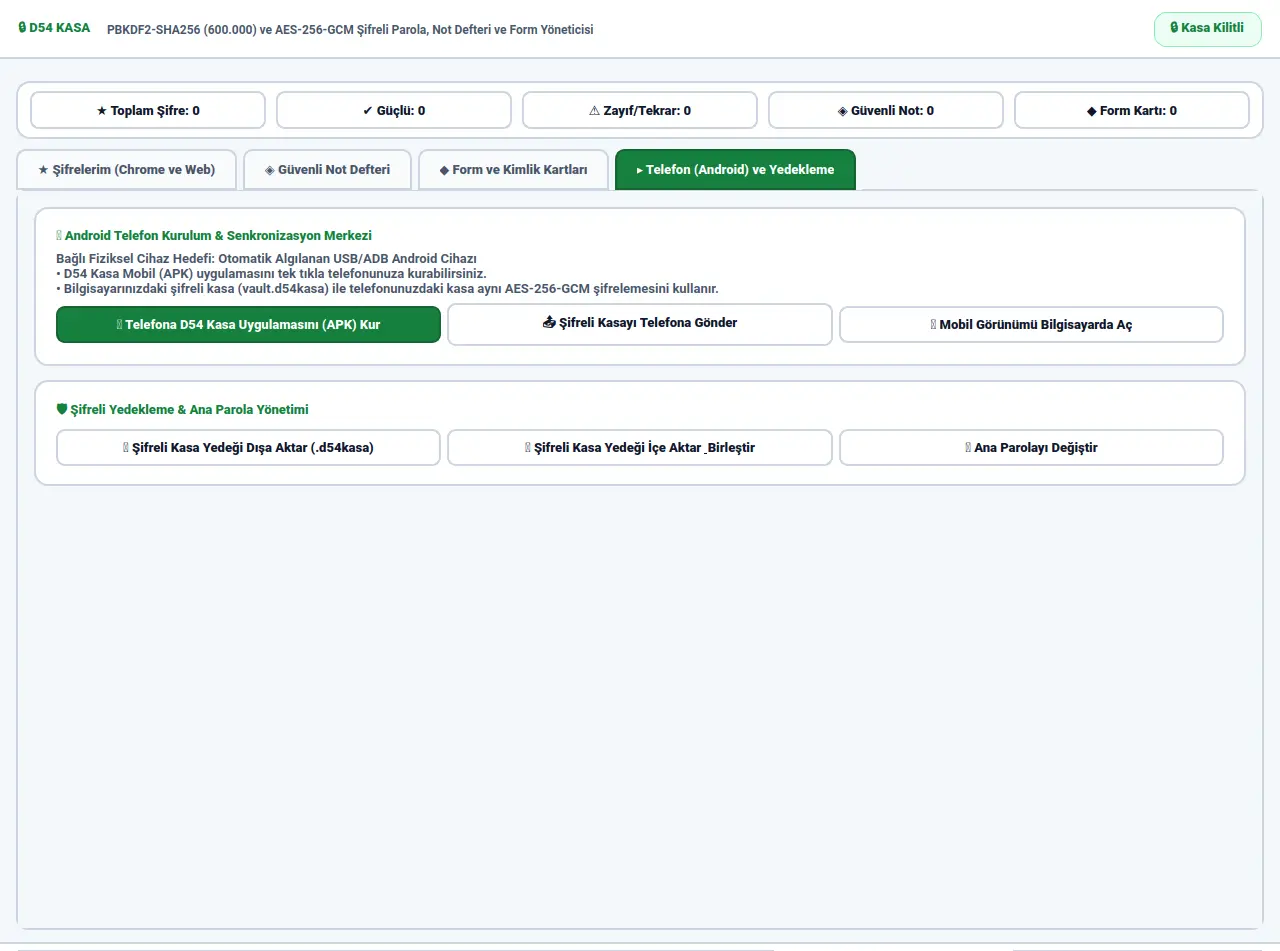Click the "D54 Kasa Mobil (APK)" description line
Viewport: 1280px width, 951px height.
[271, 274]
